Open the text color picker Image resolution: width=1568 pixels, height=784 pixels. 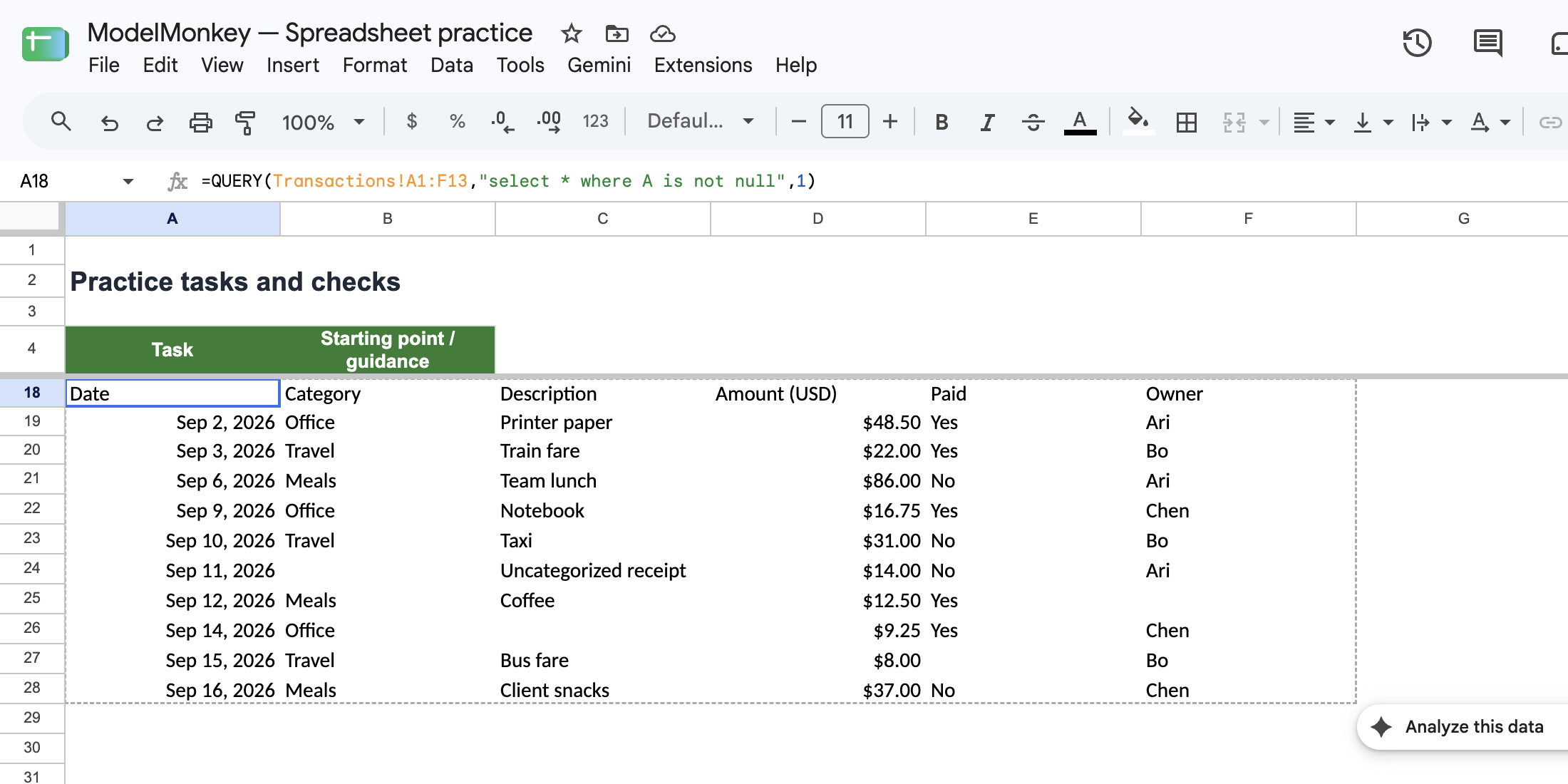(x=1080, y=122)
